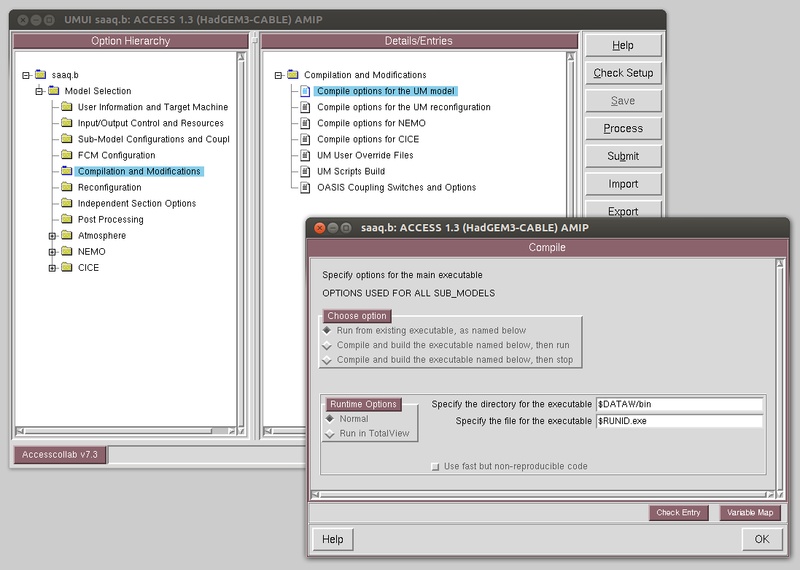800x570 pixels.
Task: Click the Variable Map button
Action: pos(750,512)
